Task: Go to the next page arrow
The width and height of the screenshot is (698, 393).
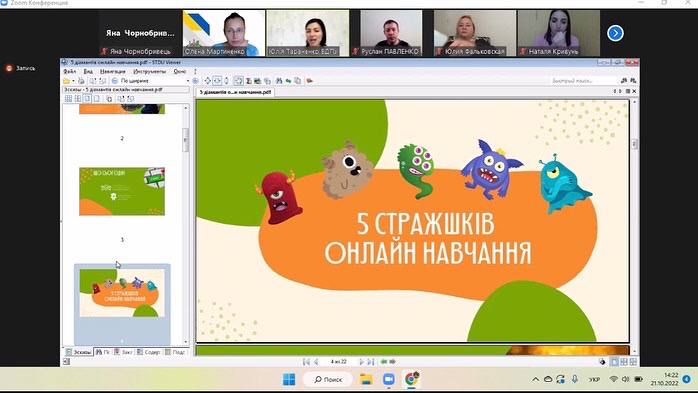Action: click(361, 362)
